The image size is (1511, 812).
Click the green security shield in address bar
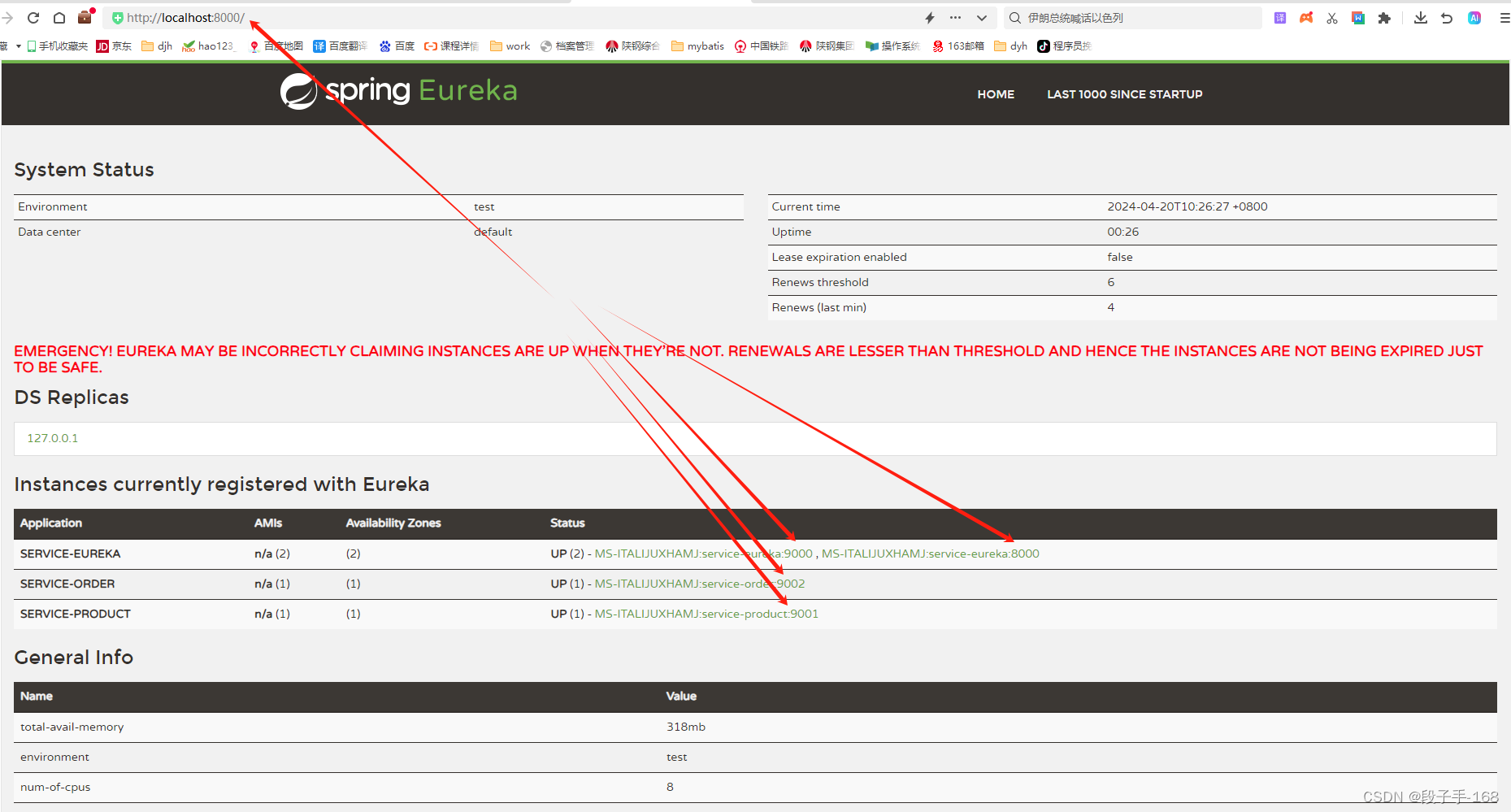[118, 18]
